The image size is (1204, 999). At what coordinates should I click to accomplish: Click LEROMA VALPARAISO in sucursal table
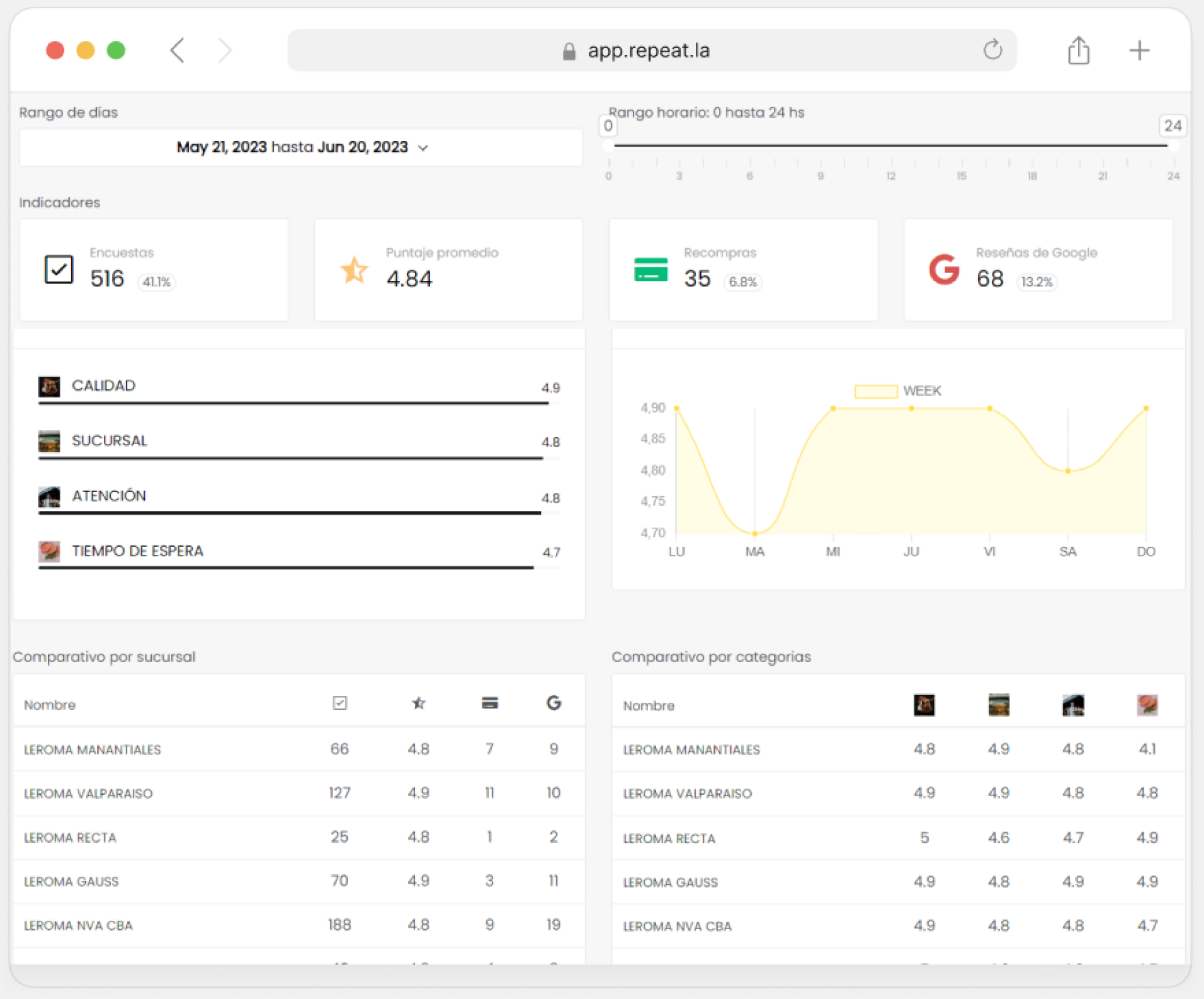click(88, 794)
